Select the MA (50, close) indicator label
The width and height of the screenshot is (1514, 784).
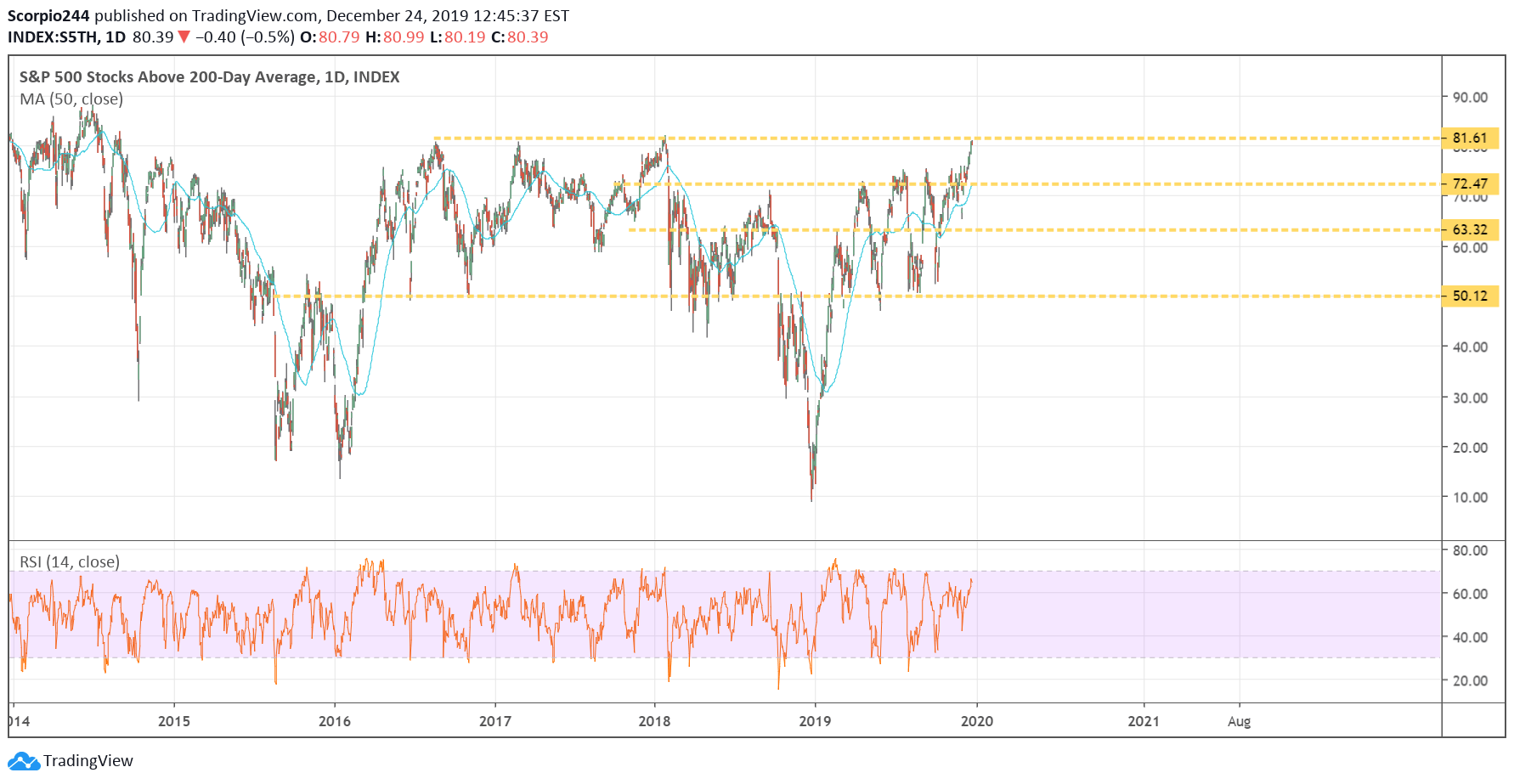pos(71,99)
